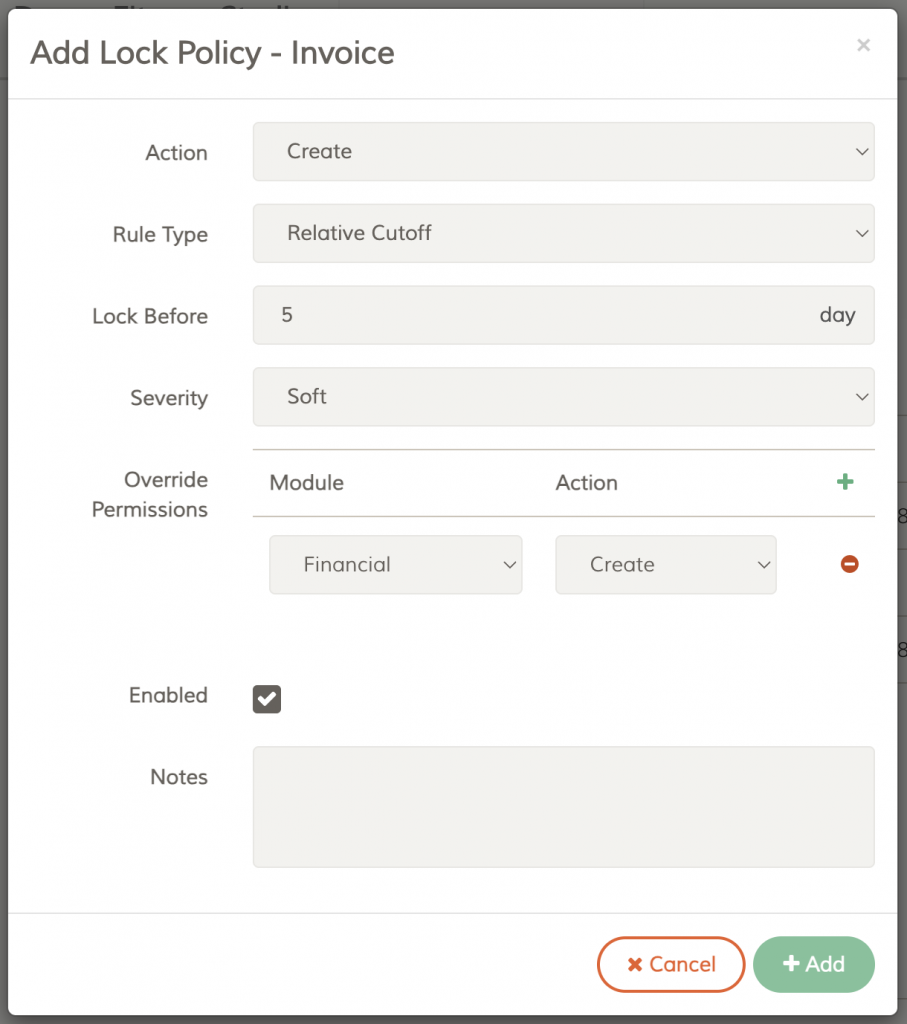Click the Lock Before label

point(150,316)
